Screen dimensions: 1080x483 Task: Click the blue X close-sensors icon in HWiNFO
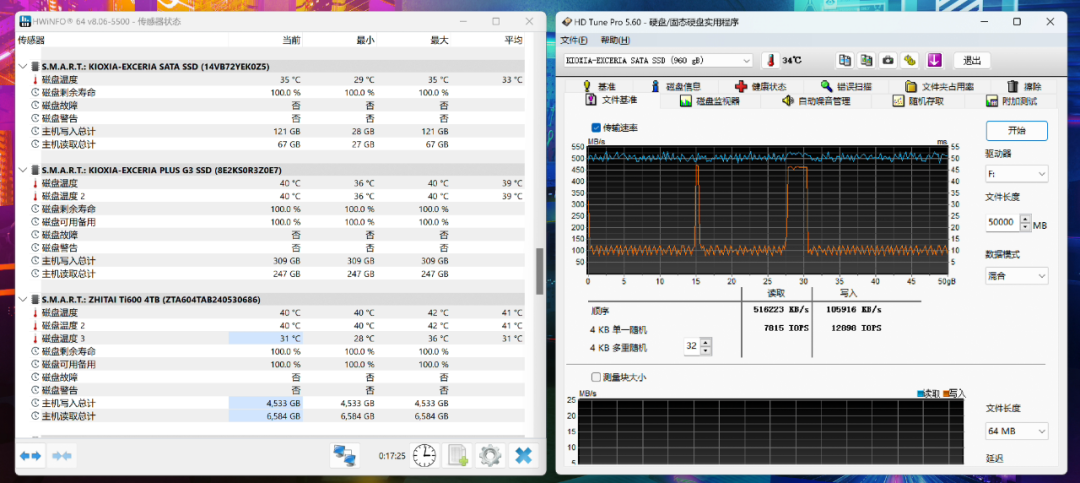(x=523, y=455)
